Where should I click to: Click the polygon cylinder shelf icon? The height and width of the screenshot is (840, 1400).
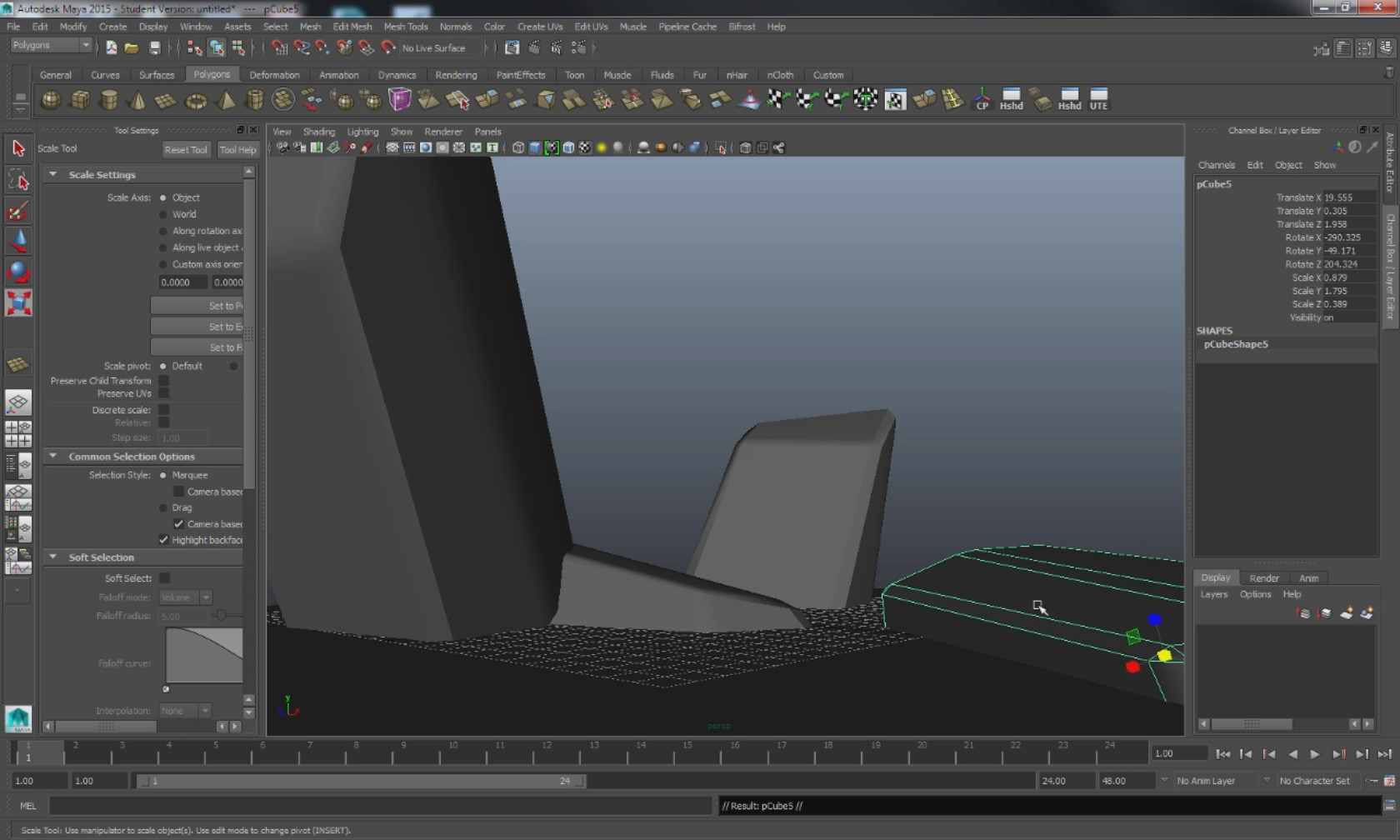pyautogui.click(x=108, y=100)
